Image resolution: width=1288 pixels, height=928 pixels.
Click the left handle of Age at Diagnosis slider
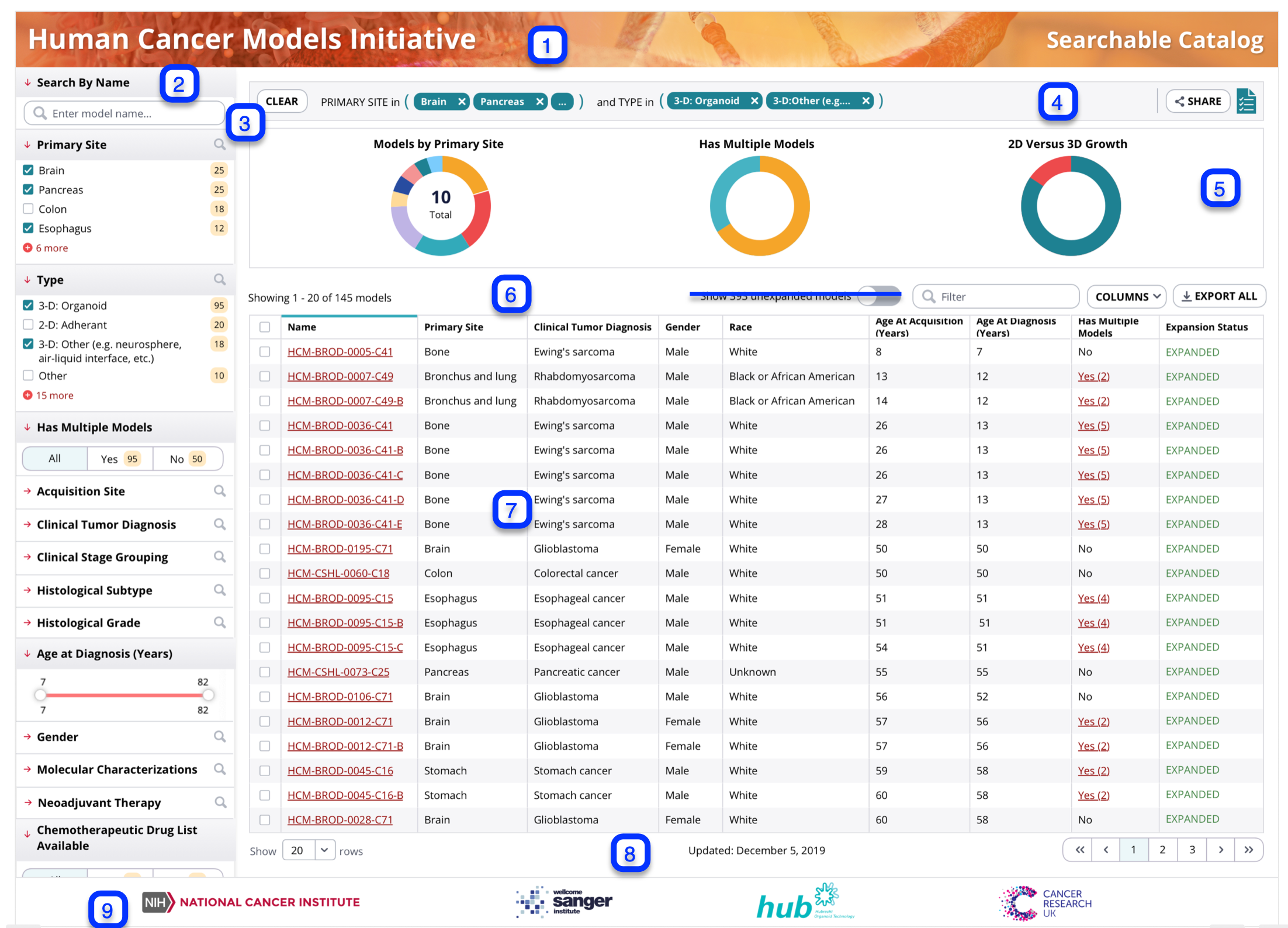click(40, 695)
